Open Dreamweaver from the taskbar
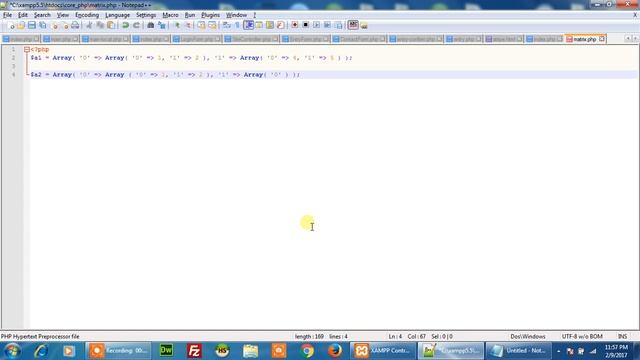The image size is (640, 360). (x=166, y=351)
